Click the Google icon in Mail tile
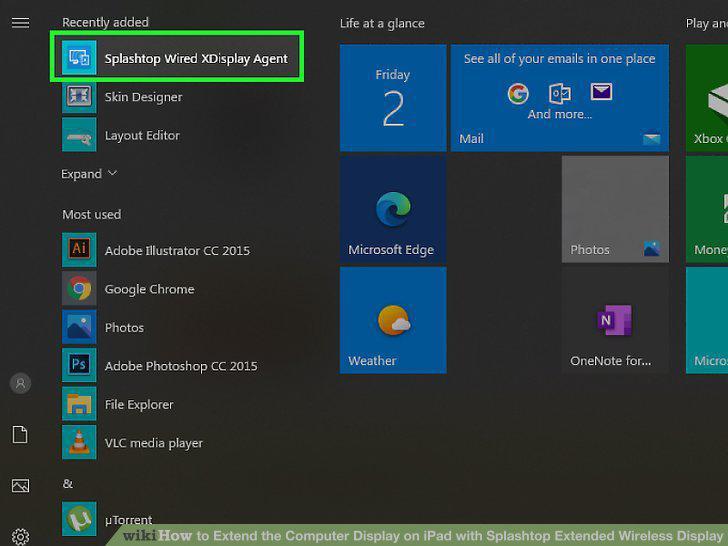The height and width of the screenshot is (546, 728). pyautogui.click(x=518, y=93)
